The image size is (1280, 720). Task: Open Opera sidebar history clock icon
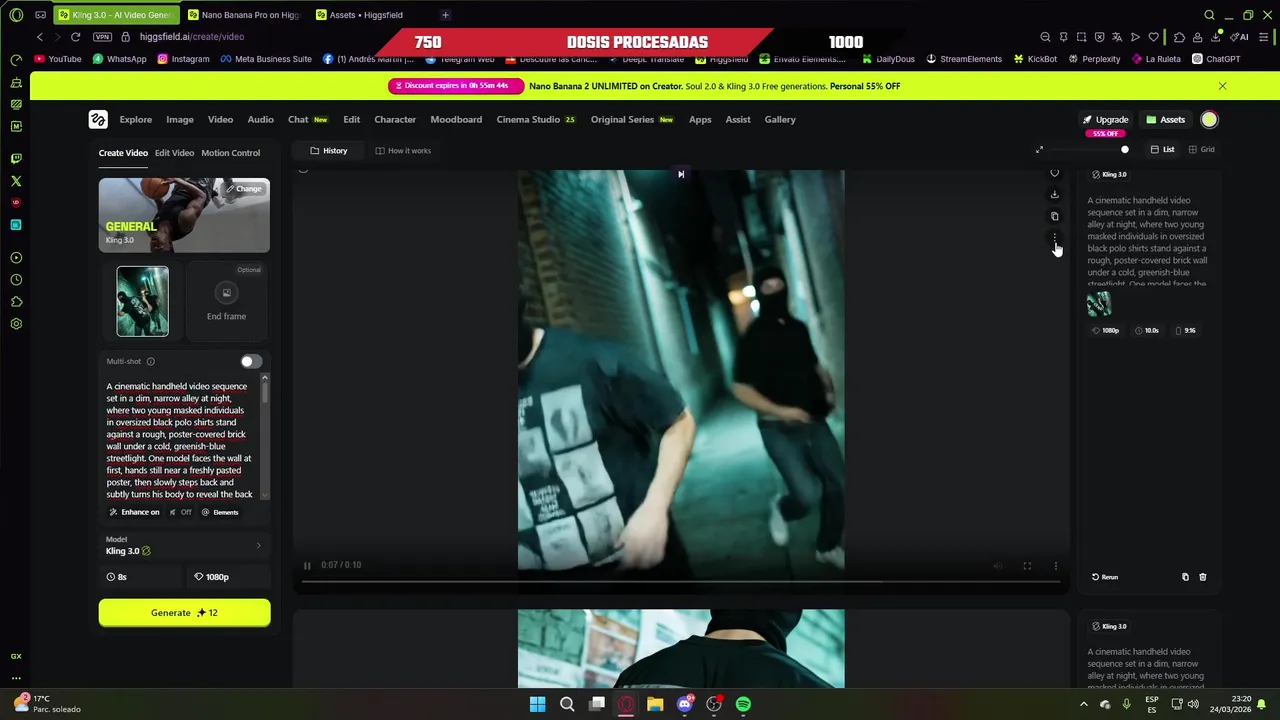coord(16,280)
